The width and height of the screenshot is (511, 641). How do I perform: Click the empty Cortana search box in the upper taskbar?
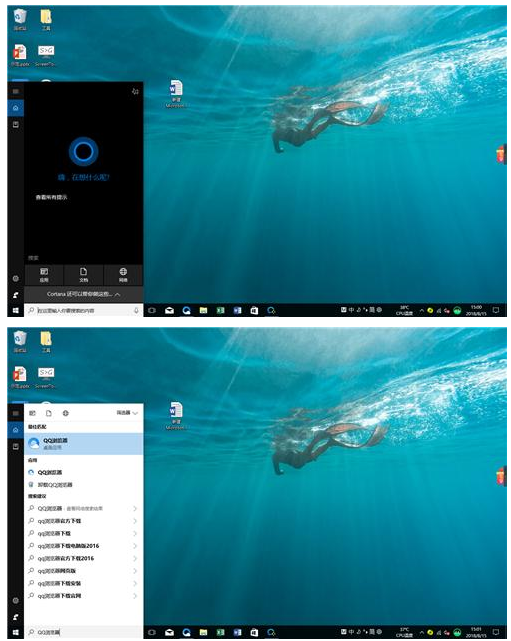coord(83,311)
